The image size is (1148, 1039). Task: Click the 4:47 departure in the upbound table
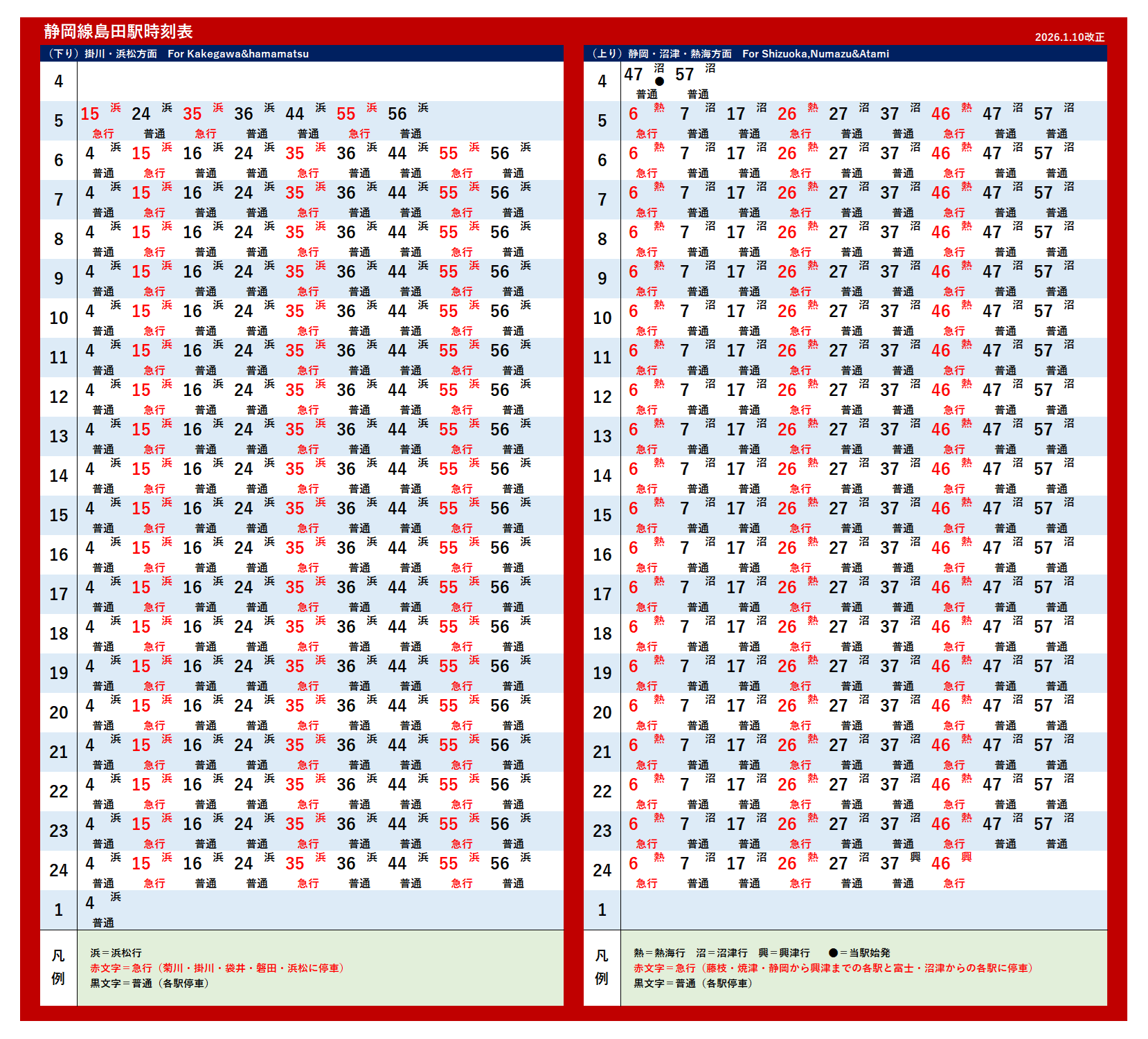[634, 75]
